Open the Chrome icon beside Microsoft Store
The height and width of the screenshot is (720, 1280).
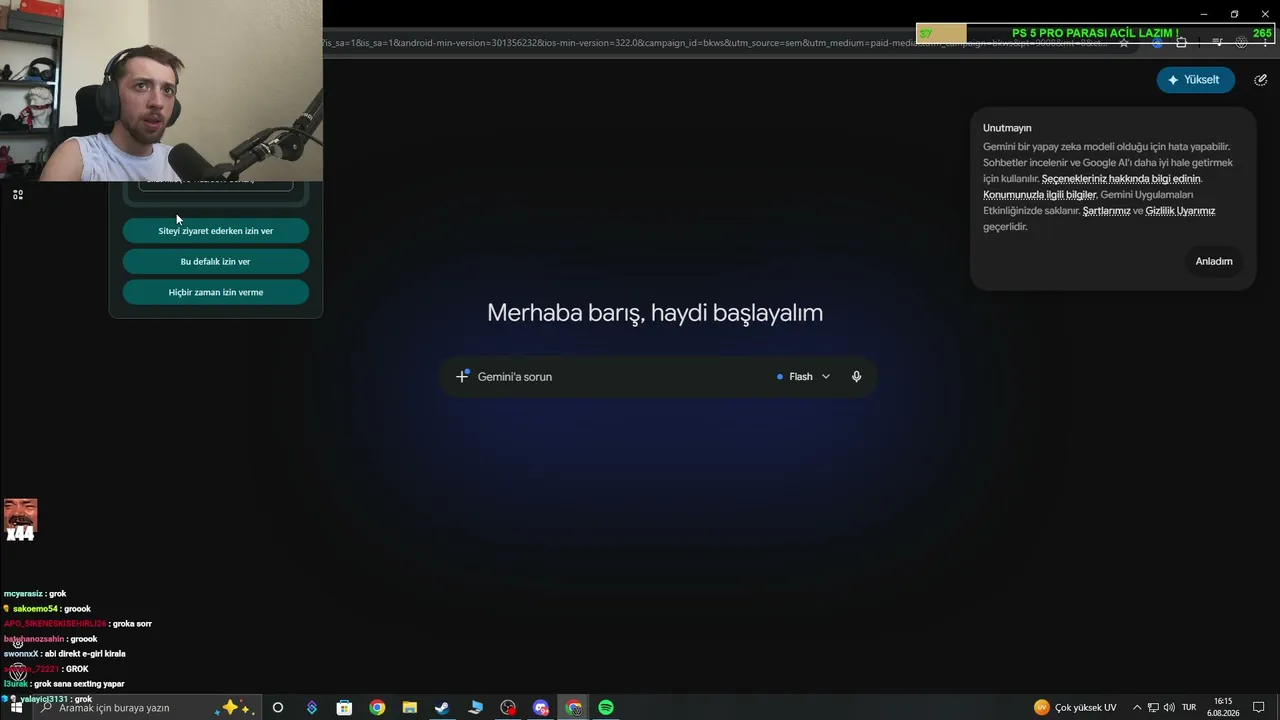[x=377, y=708]
